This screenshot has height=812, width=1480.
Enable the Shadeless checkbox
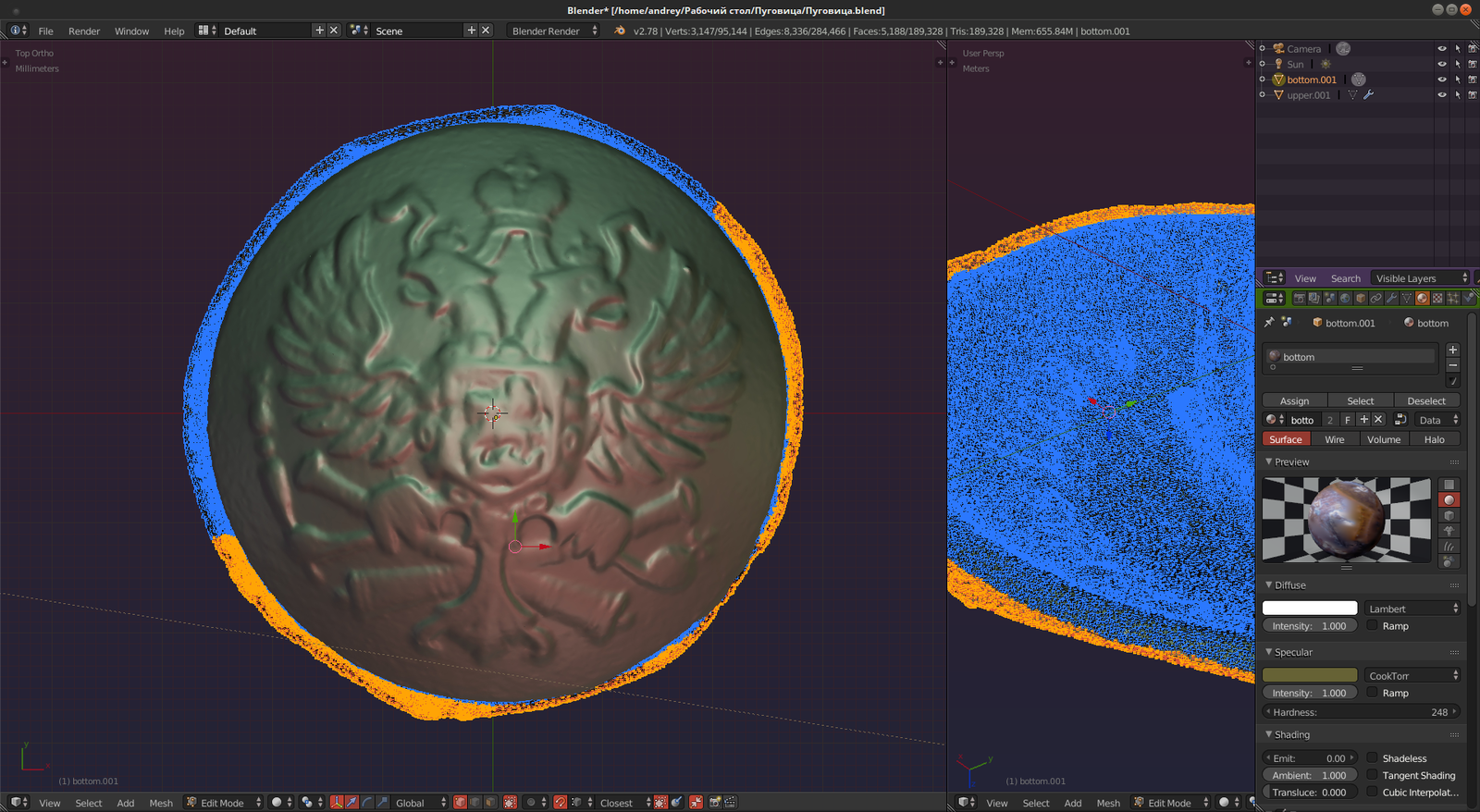coord(1373,758)
